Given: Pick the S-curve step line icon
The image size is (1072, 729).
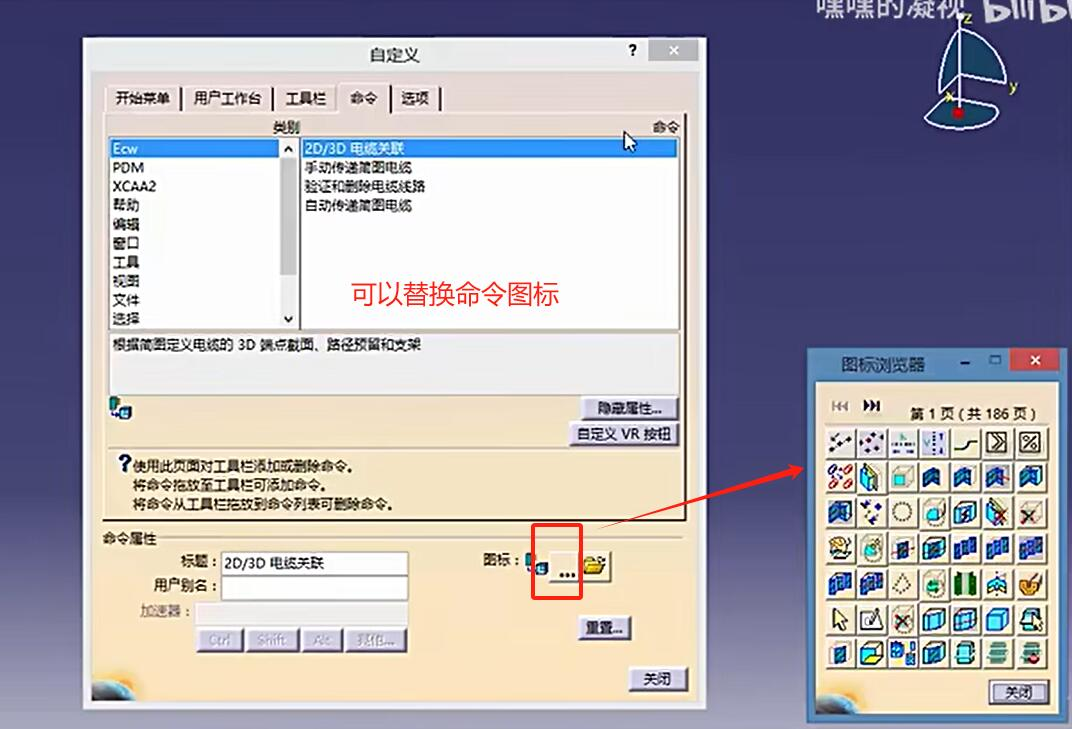Looking at the screenshot, I should [966, 443].
